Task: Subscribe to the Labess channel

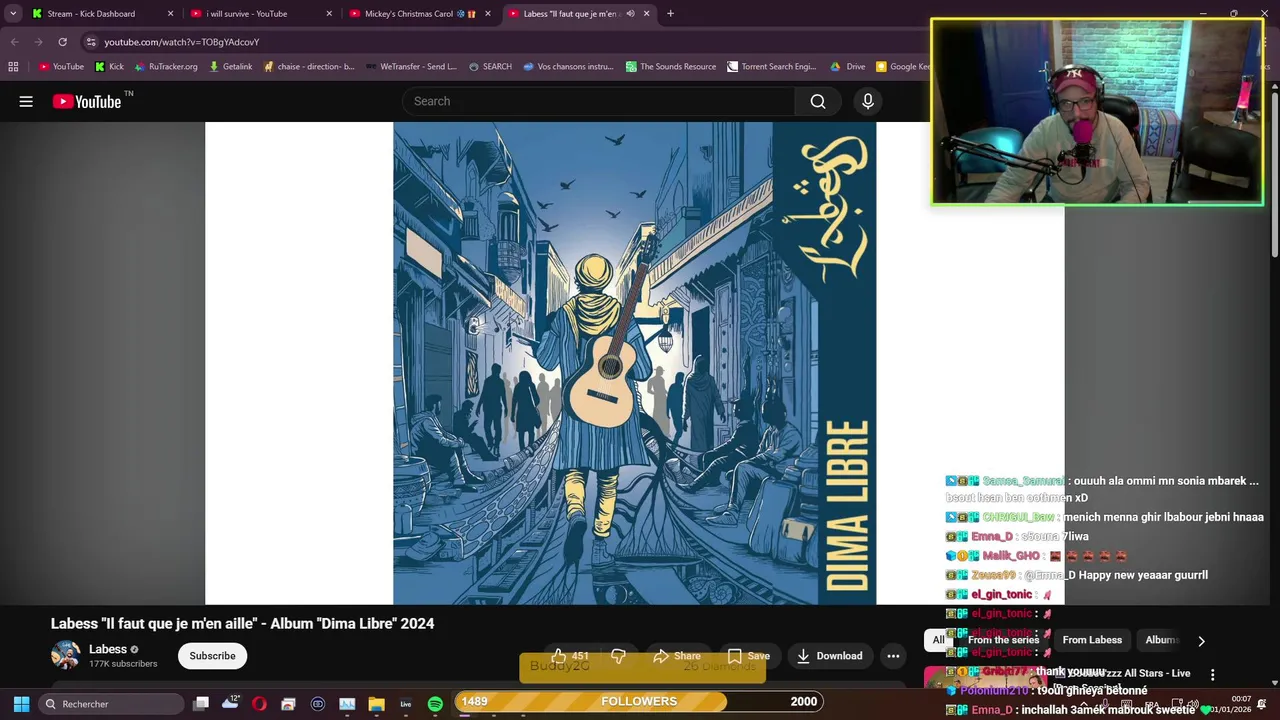Action: tap(212, 656)
